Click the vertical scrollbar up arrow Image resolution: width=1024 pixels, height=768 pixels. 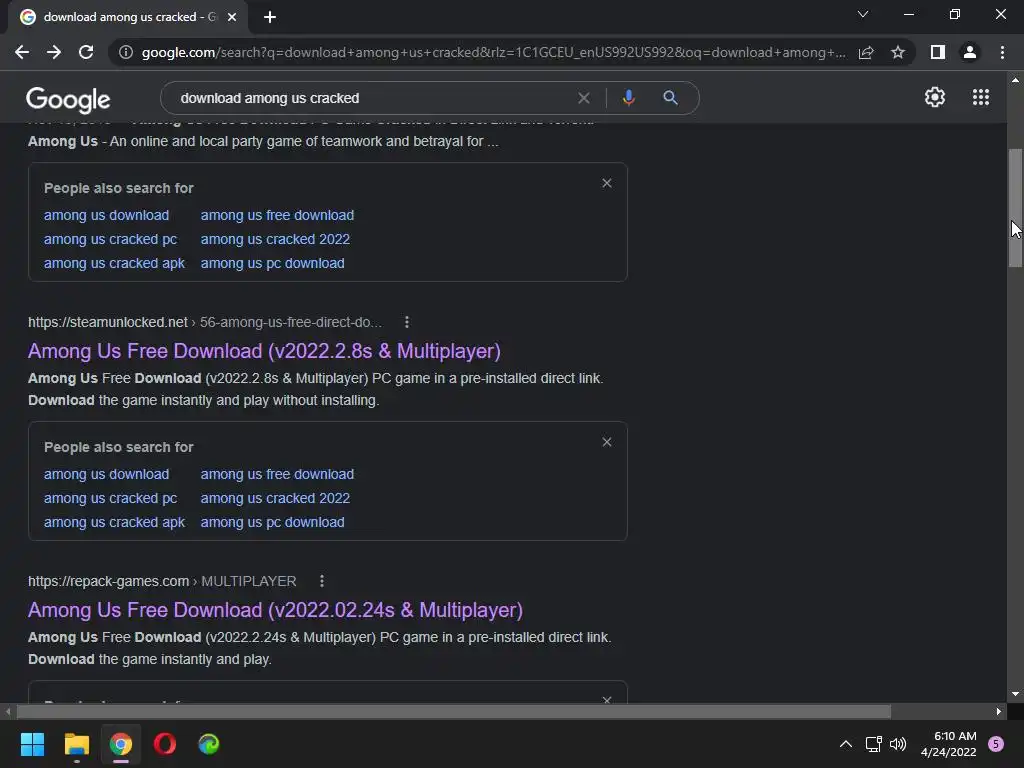[x=1015, y=80]
